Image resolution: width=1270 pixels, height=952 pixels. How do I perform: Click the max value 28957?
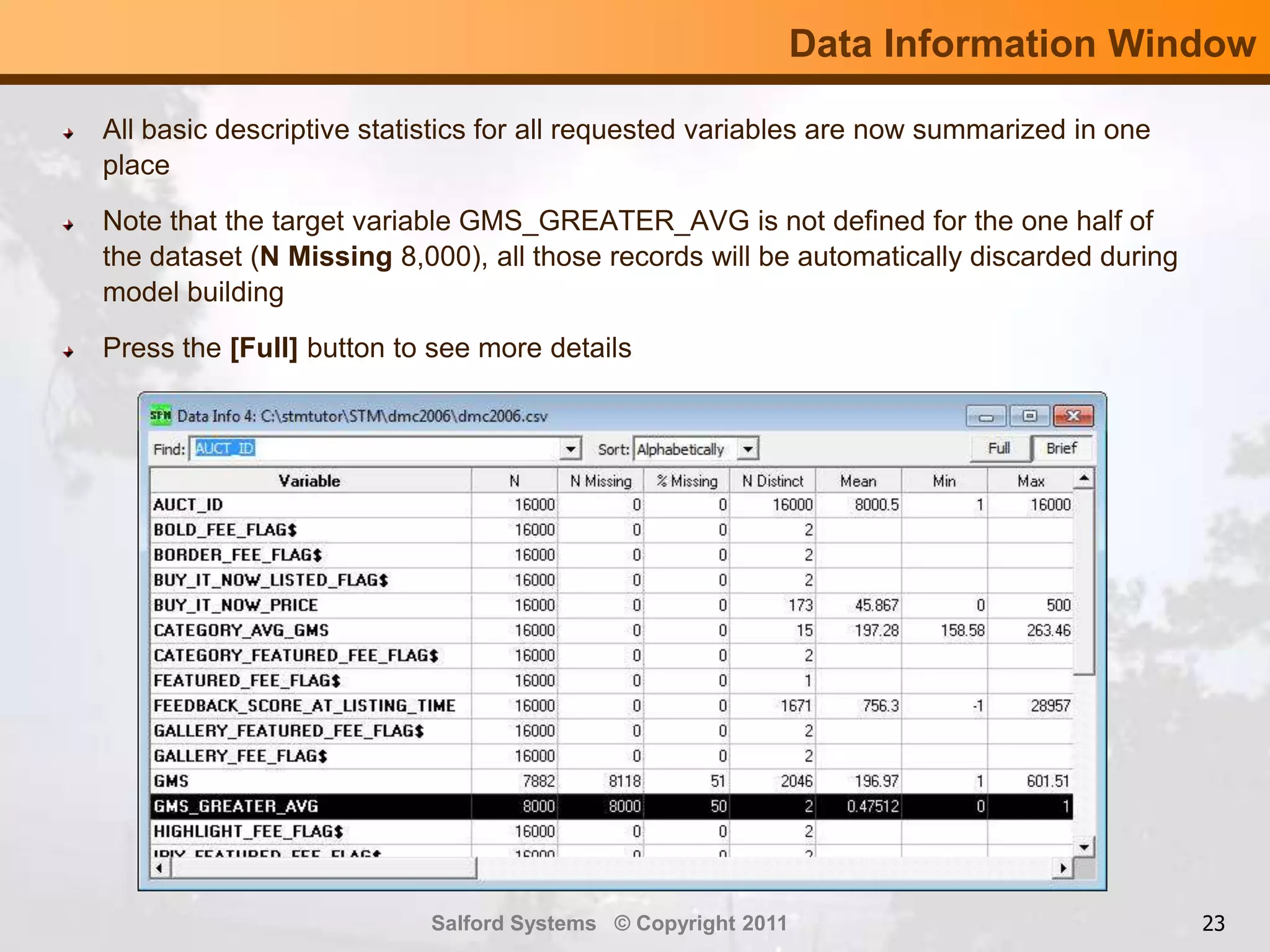point(1050,706)
